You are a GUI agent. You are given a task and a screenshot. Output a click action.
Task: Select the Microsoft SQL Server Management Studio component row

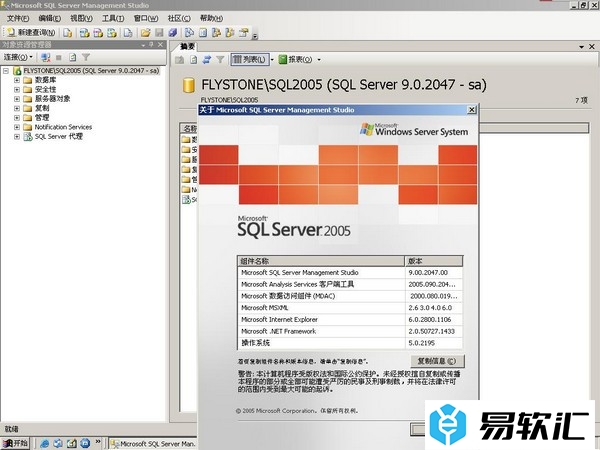(350, 272)
